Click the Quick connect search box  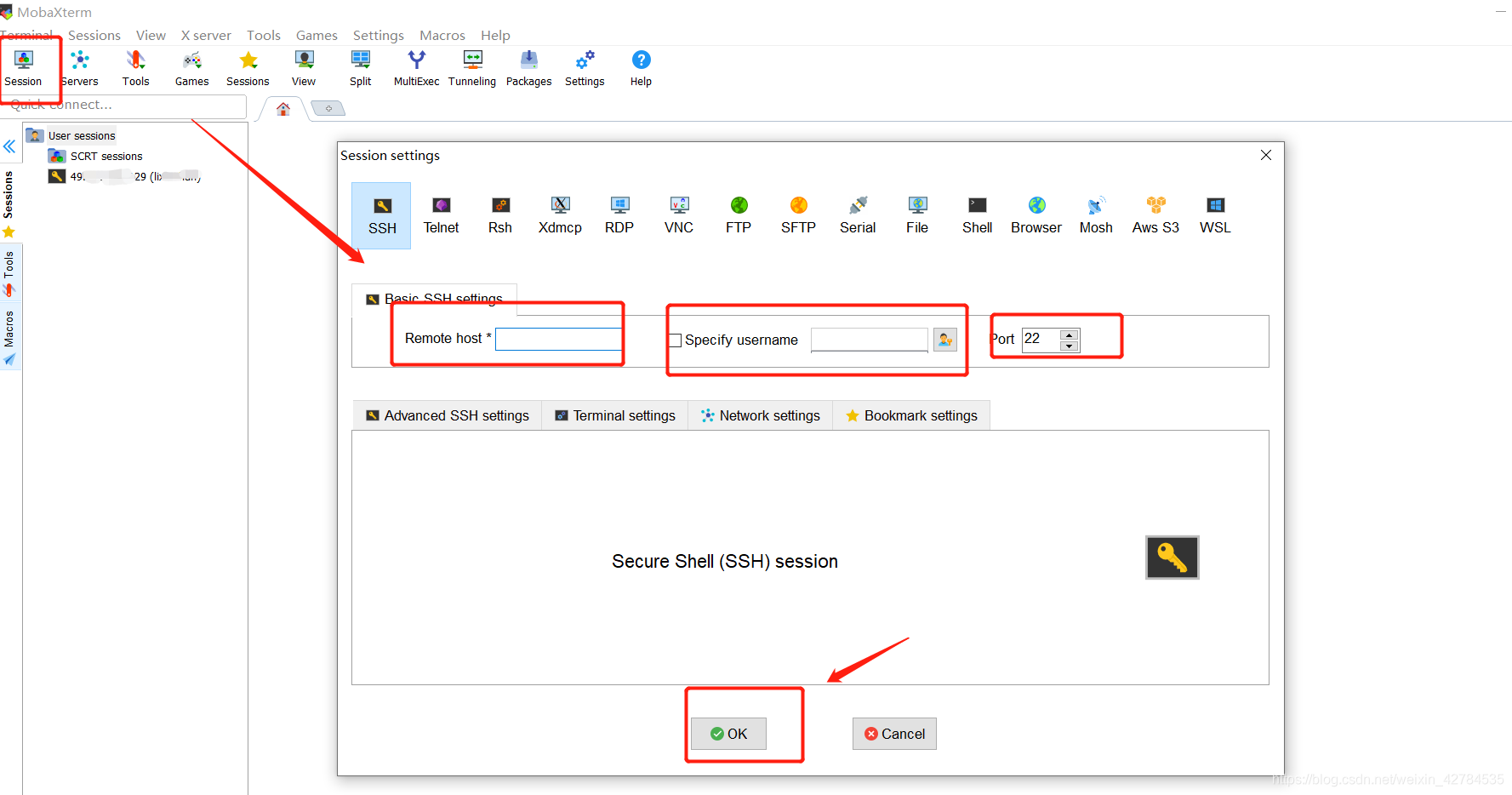pos(125,106)
